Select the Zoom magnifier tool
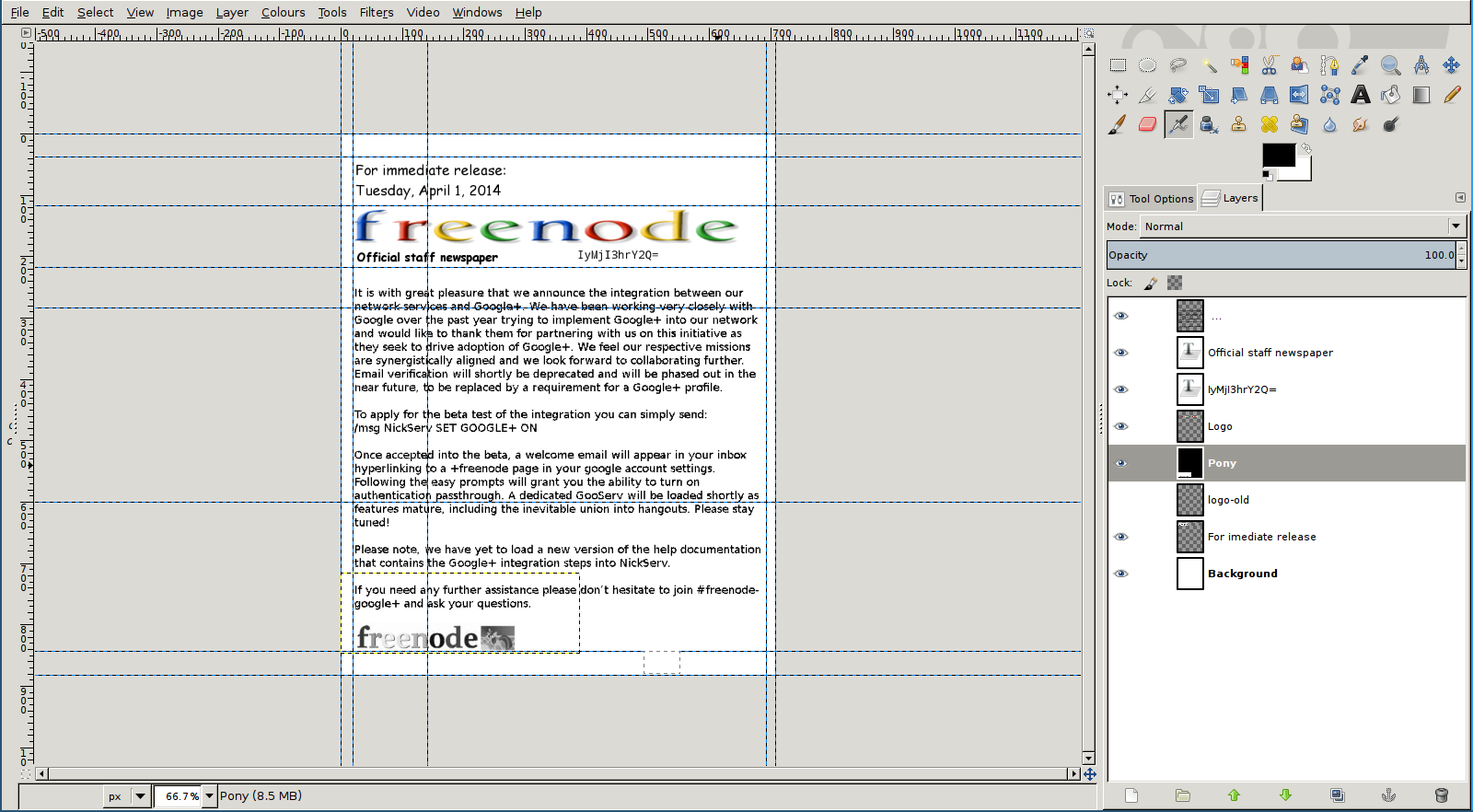1473x812 pixels. point(1390,65)
